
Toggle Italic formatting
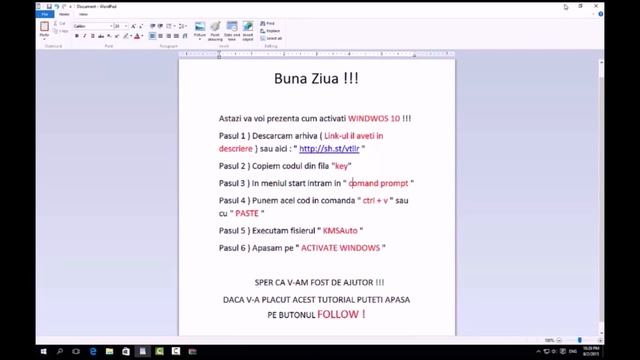click(84, 36)
